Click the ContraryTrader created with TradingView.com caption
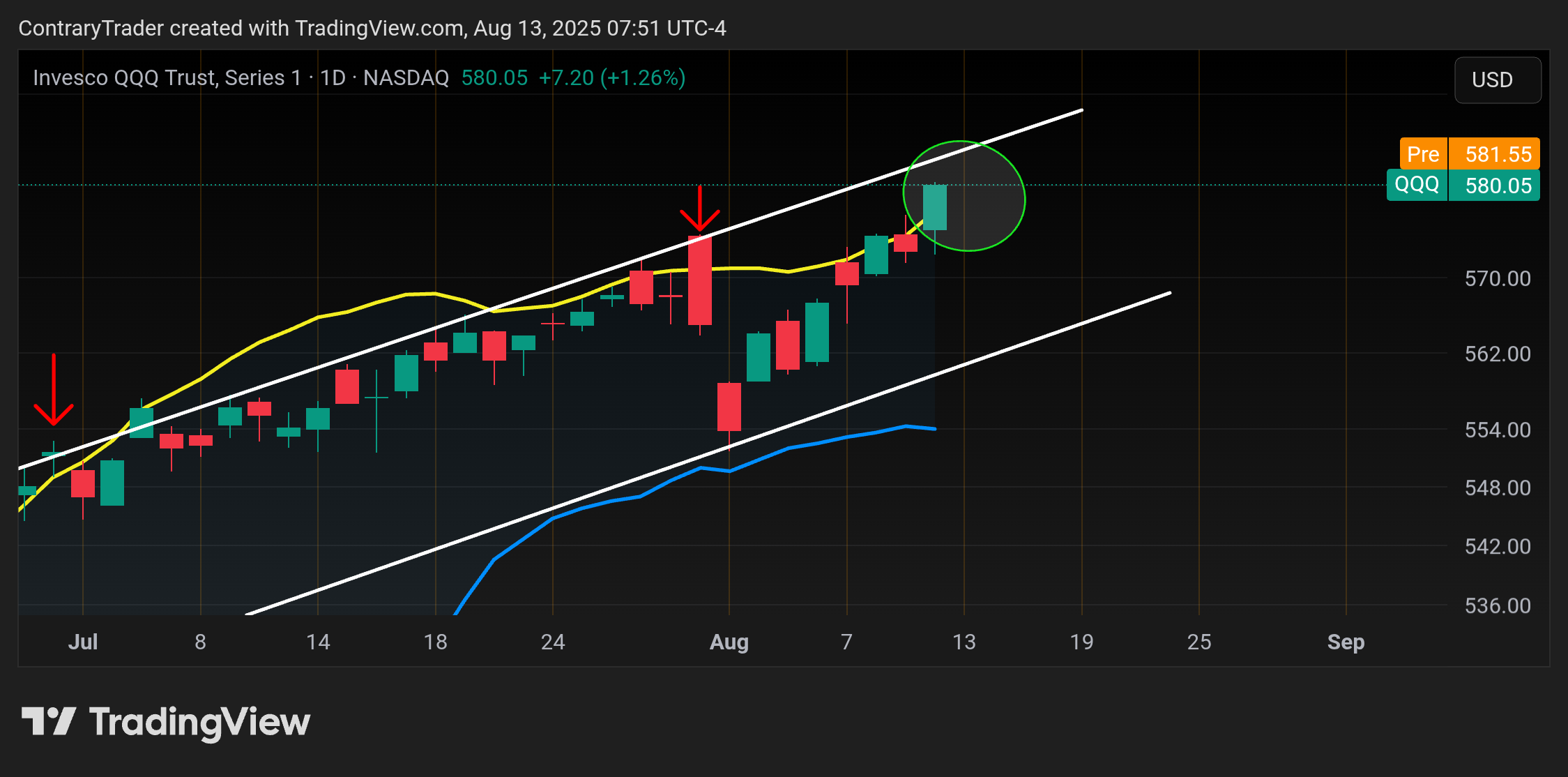 (372, 29)
